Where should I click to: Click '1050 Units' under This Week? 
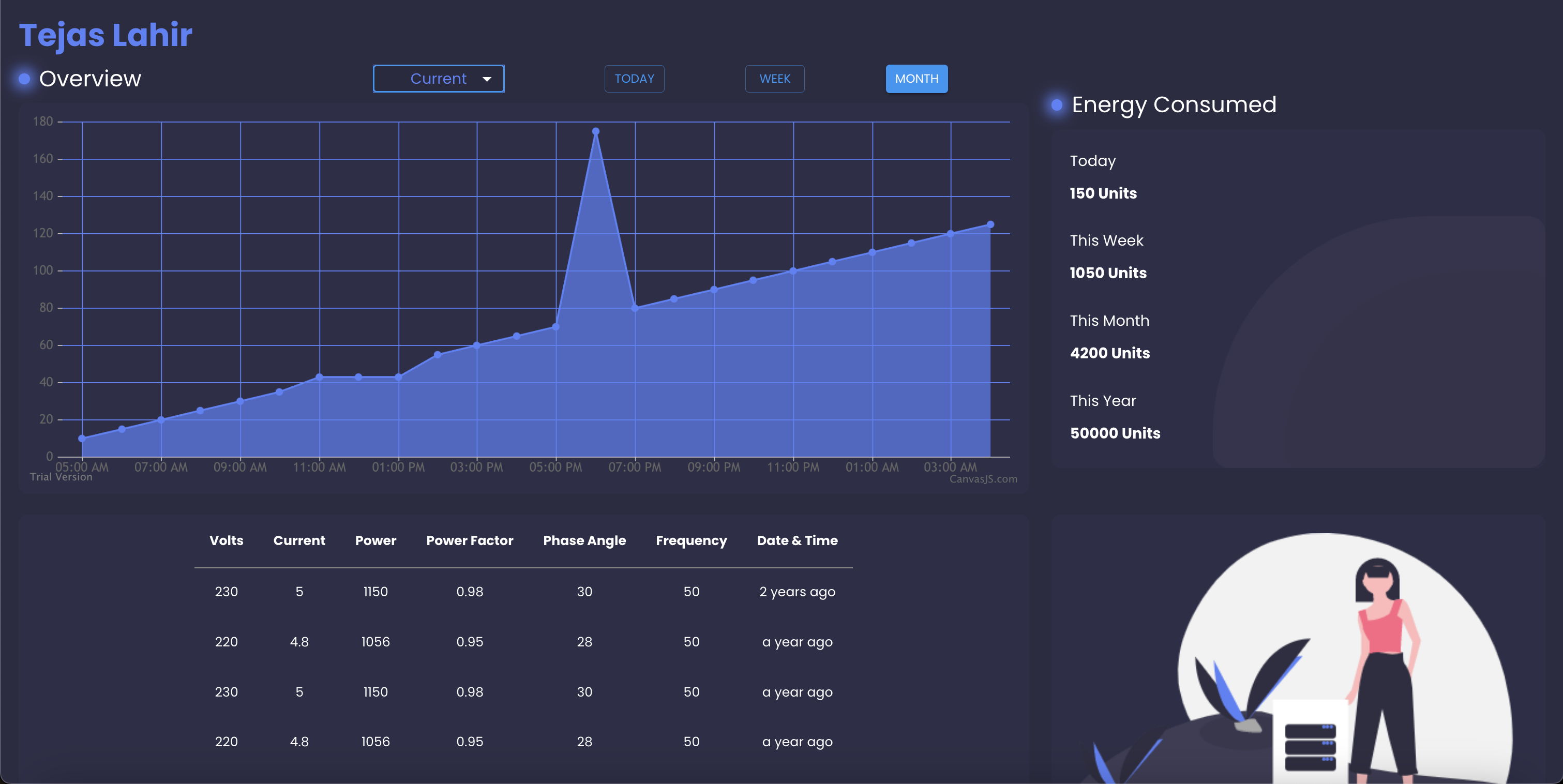pos(1108,273)
